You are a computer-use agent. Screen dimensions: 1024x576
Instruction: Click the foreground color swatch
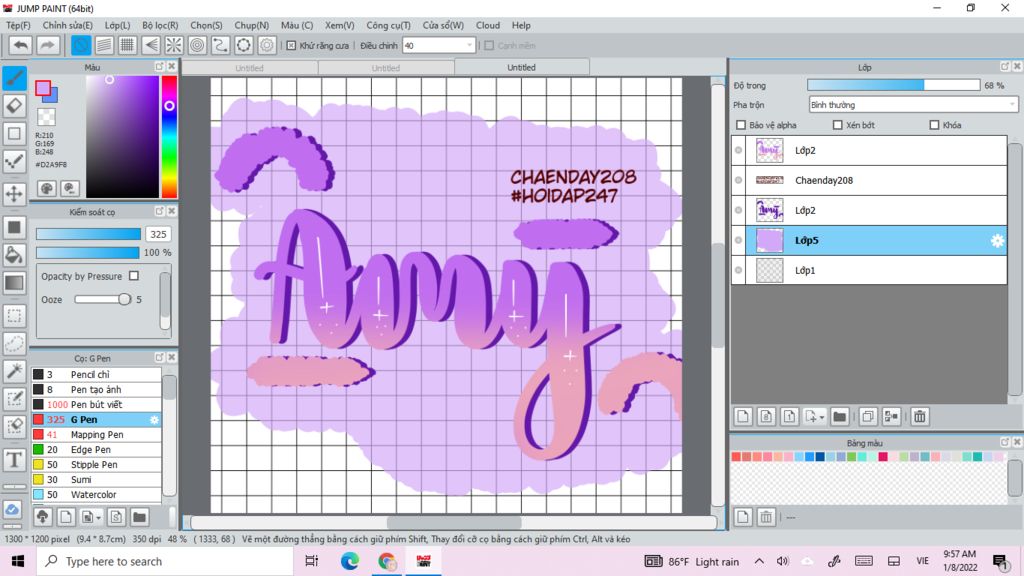(x=43, y=89)
